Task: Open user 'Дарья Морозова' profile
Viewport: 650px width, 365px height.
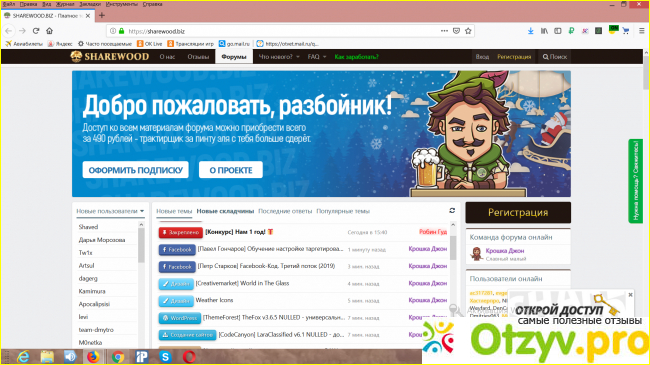Action: (102, 240)
